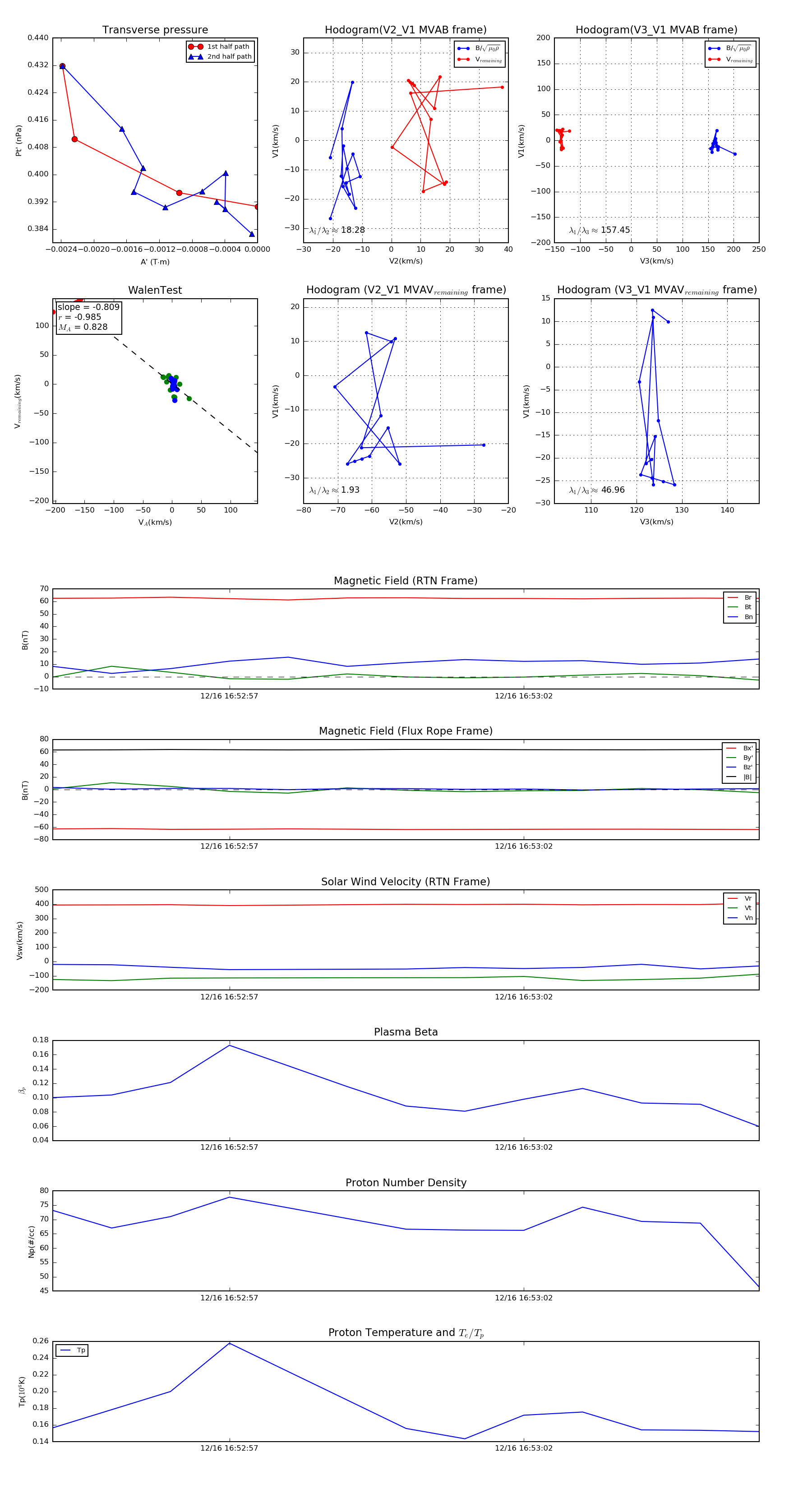Select the Vn legend entry
Viewport: 812px width, 1489px height.
740,918
